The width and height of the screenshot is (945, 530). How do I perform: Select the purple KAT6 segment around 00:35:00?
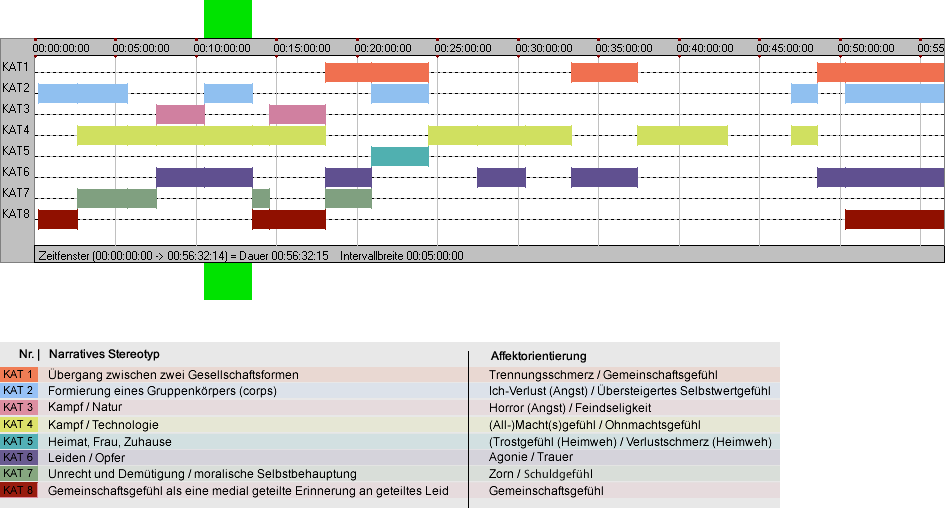(604, 177)
